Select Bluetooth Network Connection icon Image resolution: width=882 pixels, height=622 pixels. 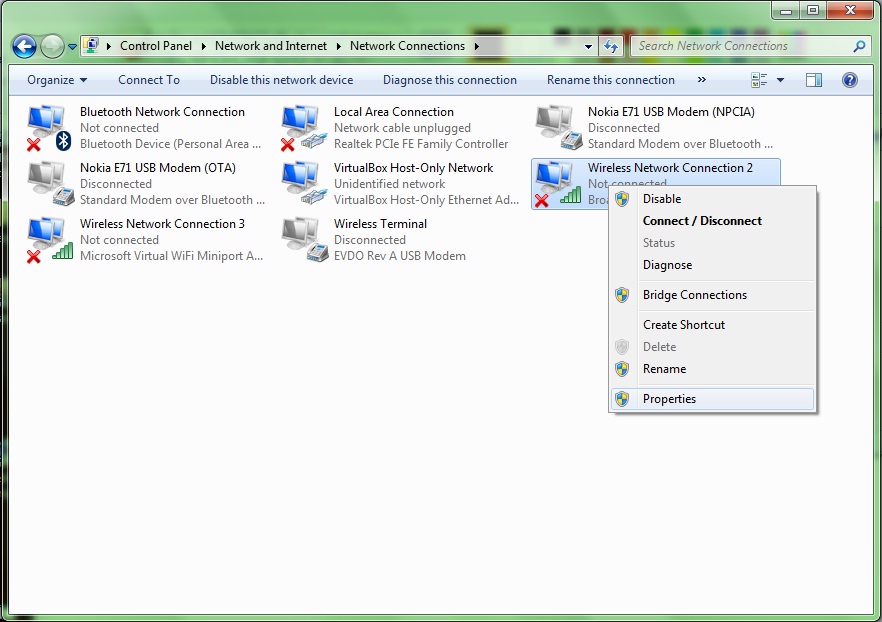click(49, 128)
